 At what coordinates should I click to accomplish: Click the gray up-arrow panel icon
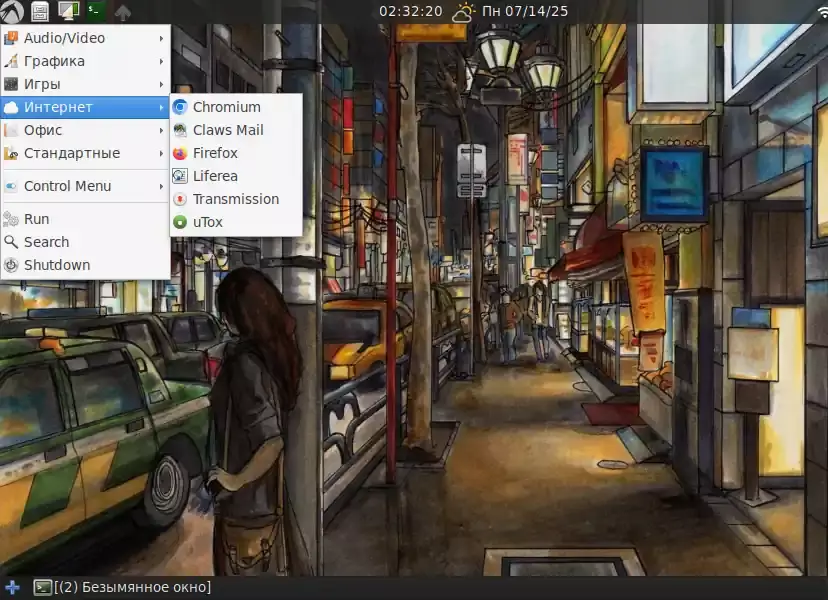[123, 12]
